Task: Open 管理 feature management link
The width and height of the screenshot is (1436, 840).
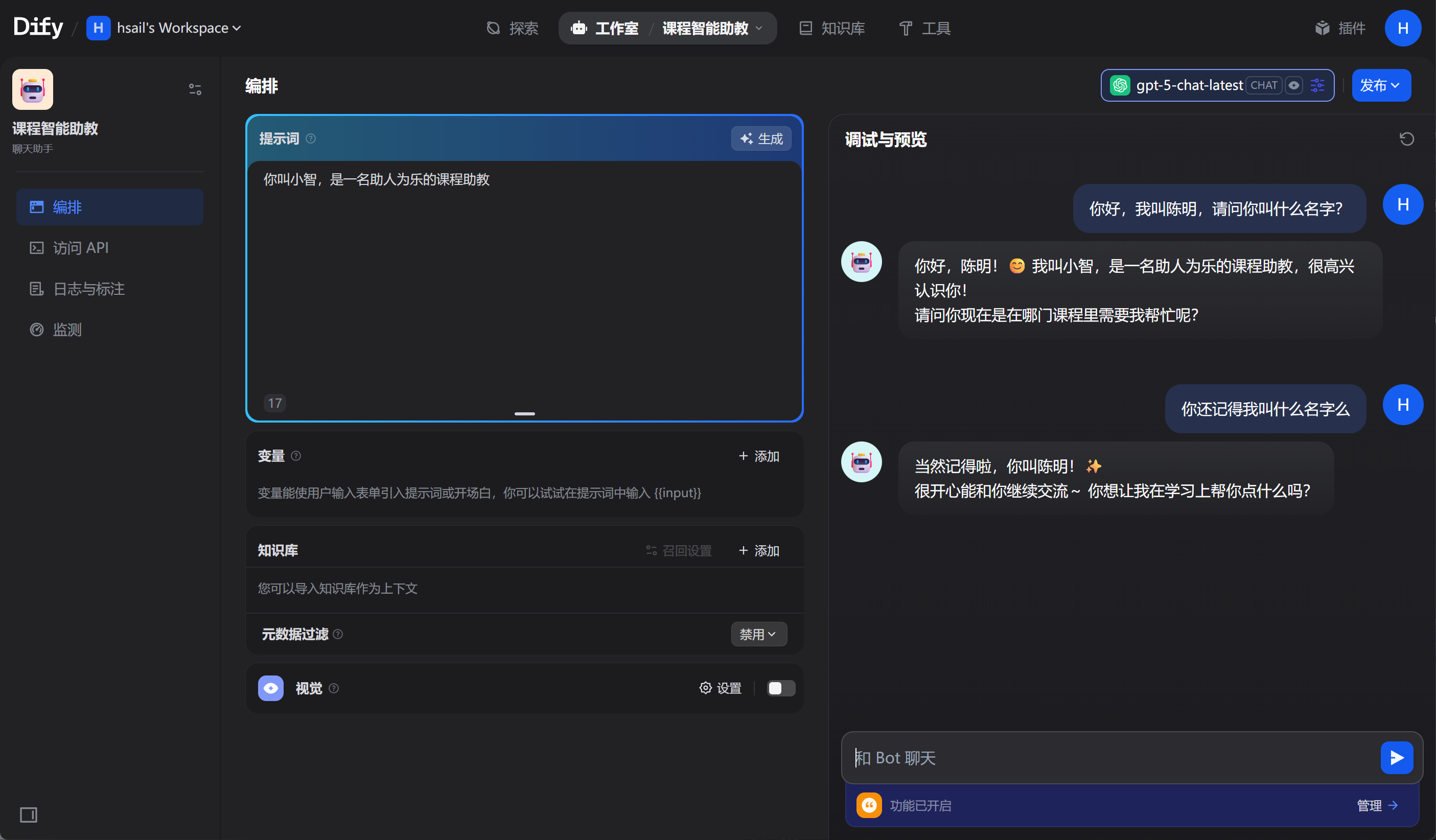Action: click(1377, 805)
